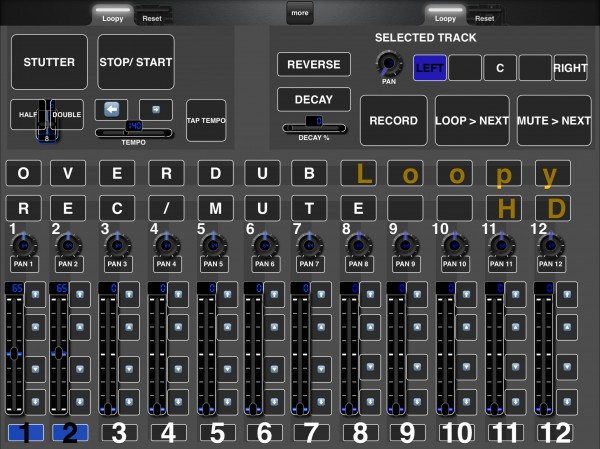Activate REVERSE for the selected track

(314, 64)
